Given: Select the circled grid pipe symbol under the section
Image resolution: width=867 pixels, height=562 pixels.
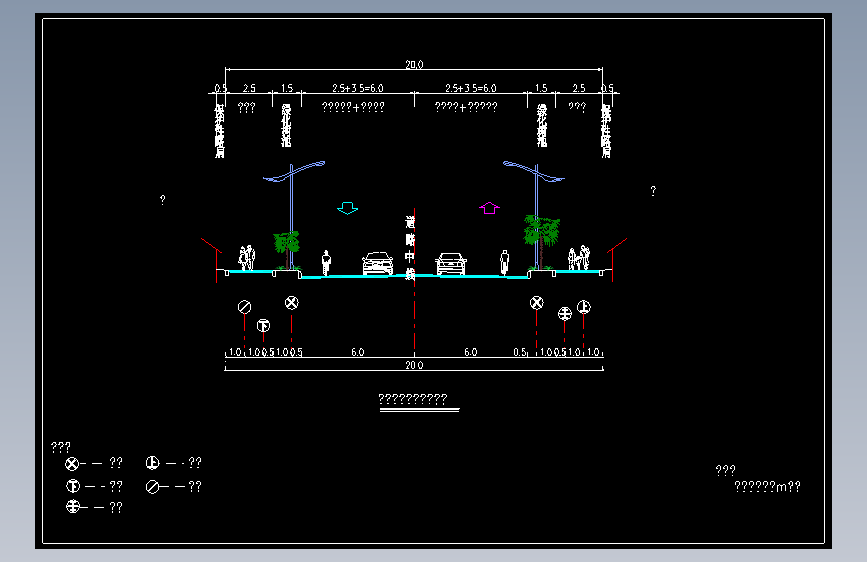Looking at the screenshot, I should click(565, 314).
